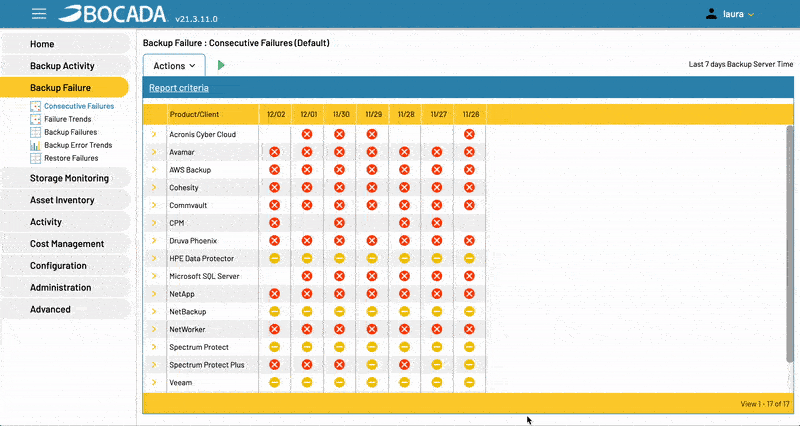Expand the Commvault row
Viewport: 800px width, 426px height.
click(x=154, y=205)
